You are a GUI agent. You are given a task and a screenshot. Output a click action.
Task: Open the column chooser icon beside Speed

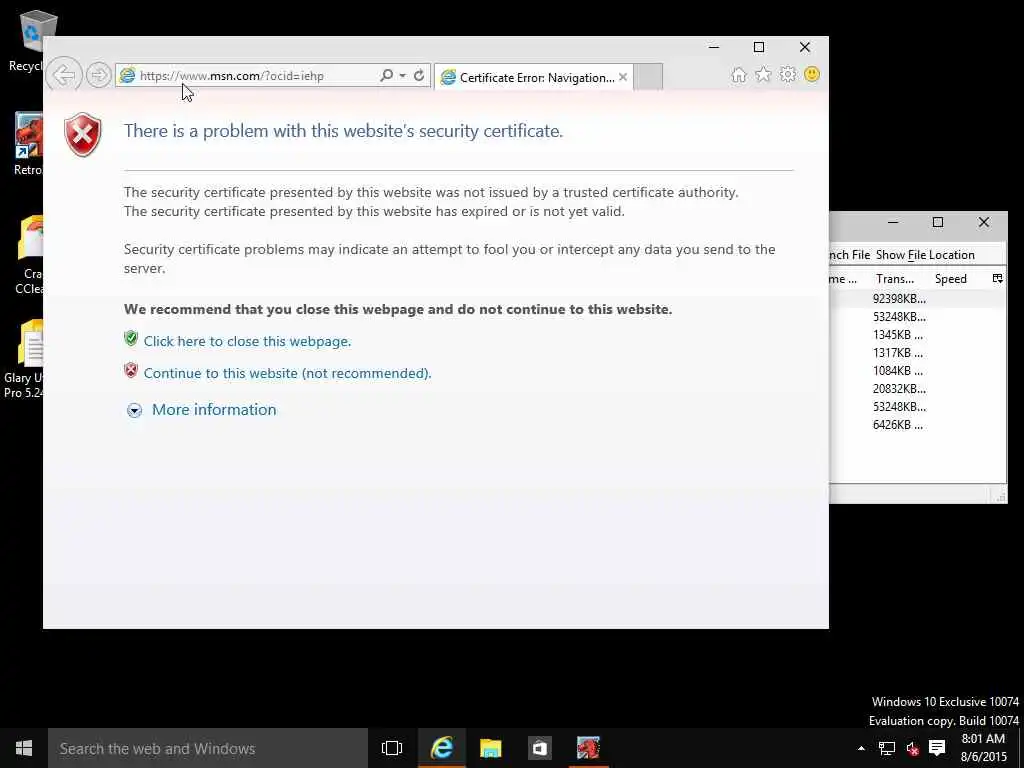coord(997,279)
